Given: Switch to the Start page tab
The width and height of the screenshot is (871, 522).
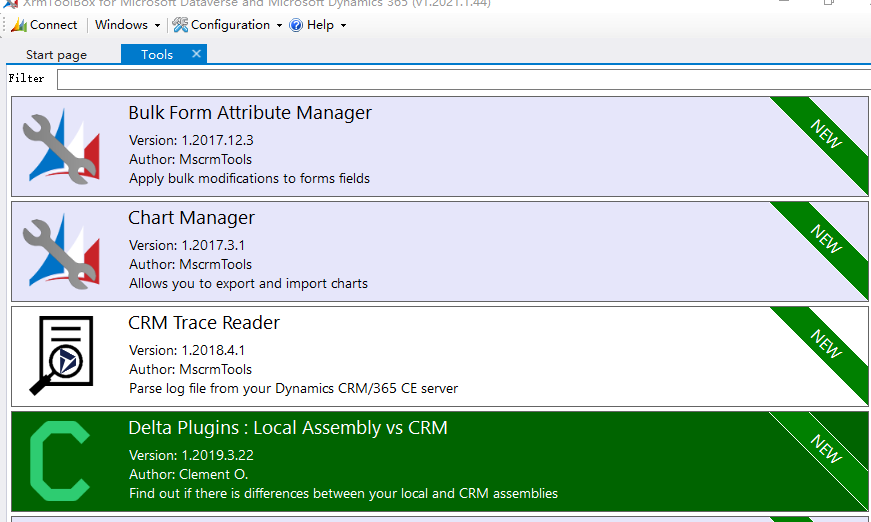Looking at the screenshot, I should (x=56, y=54).
